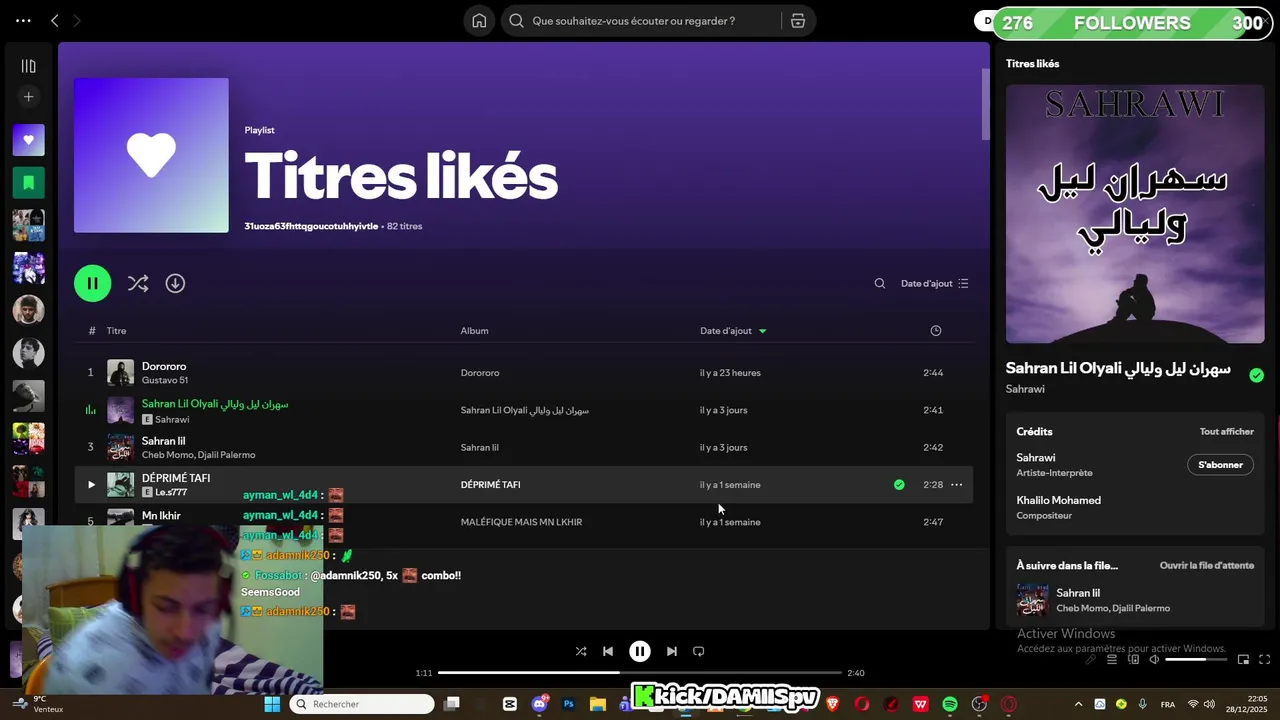Go back with the left arrow
1280x720 pixels.
click(55, 20)
